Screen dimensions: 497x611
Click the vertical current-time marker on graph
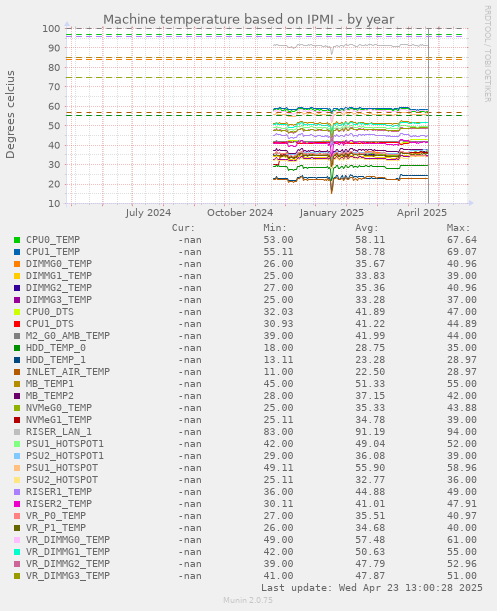point(428,116)
